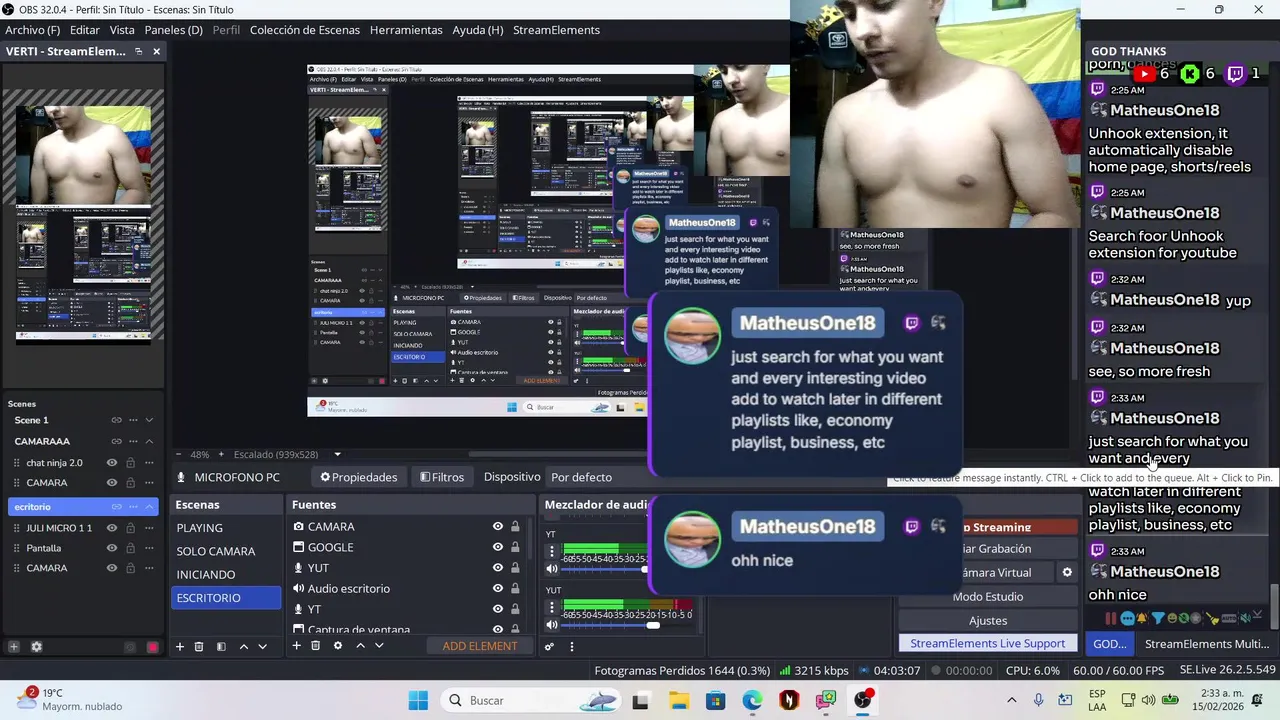Lock the Pantalla layer
The width and height of the screenshot is (1280, 720).
129,548
